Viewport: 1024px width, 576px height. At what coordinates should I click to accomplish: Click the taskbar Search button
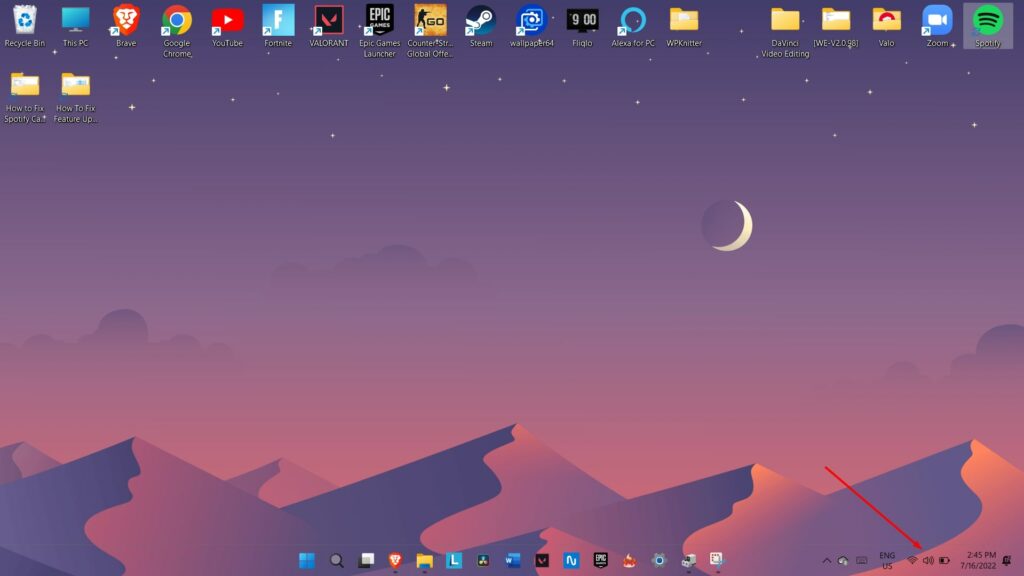click(x=337, y=560)
